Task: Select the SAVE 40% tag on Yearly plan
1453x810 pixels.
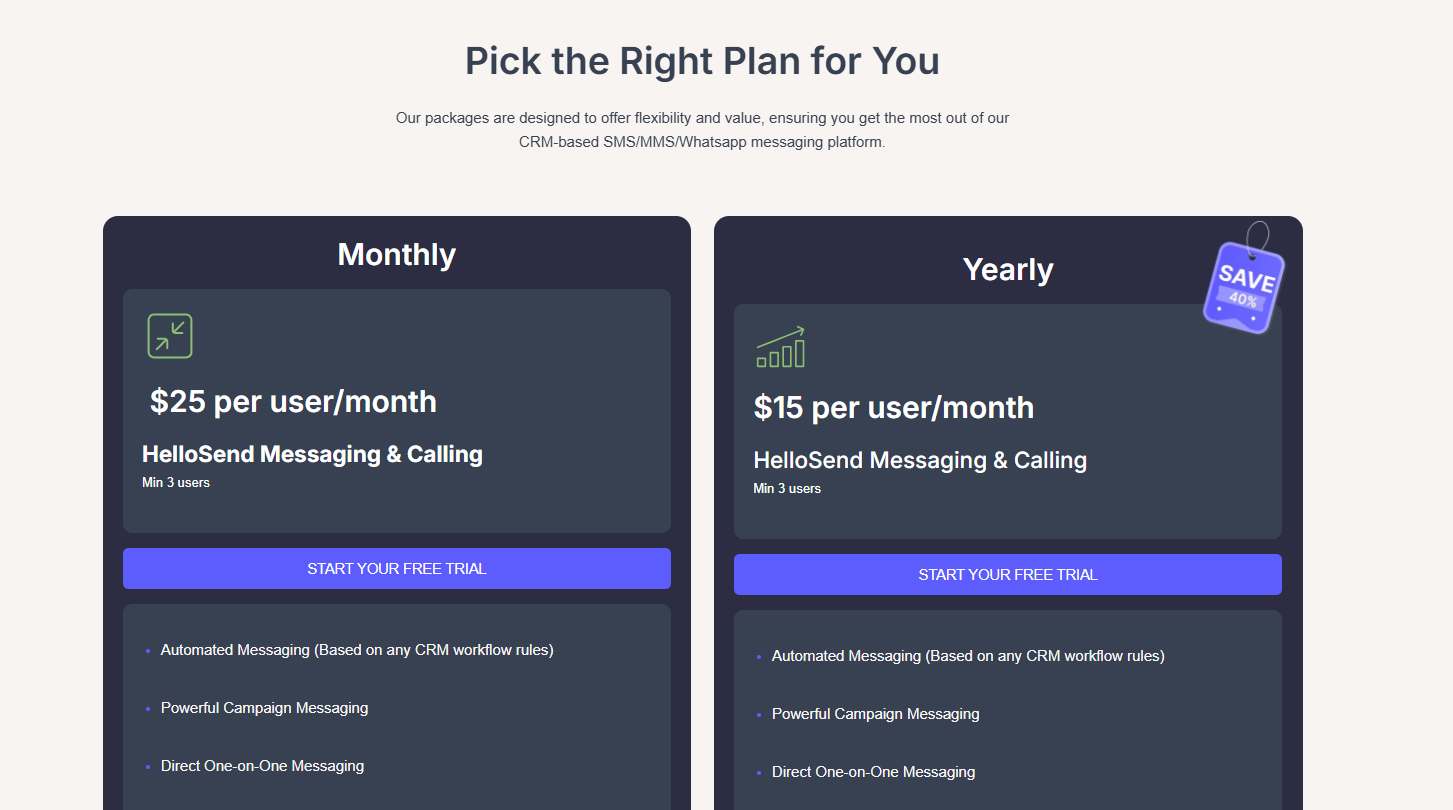Action: (x=1243, y=285)
